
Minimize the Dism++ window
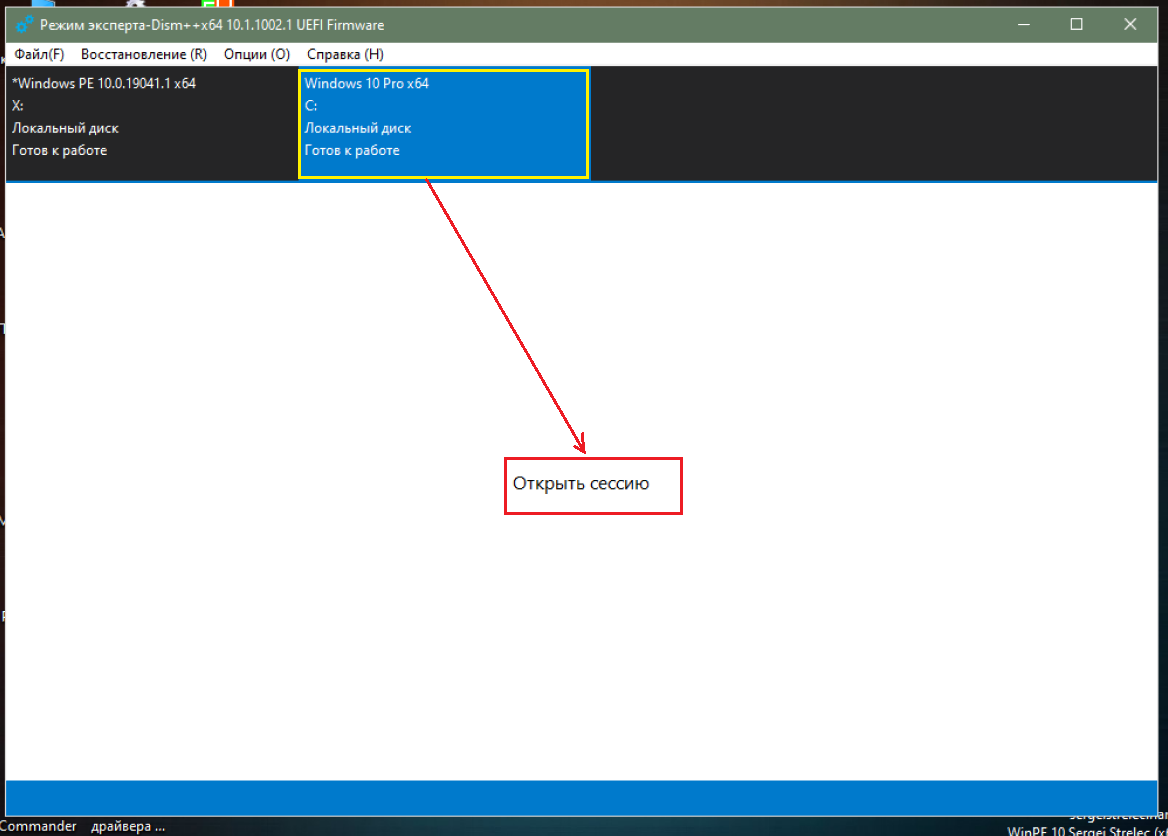[1024, 25]
